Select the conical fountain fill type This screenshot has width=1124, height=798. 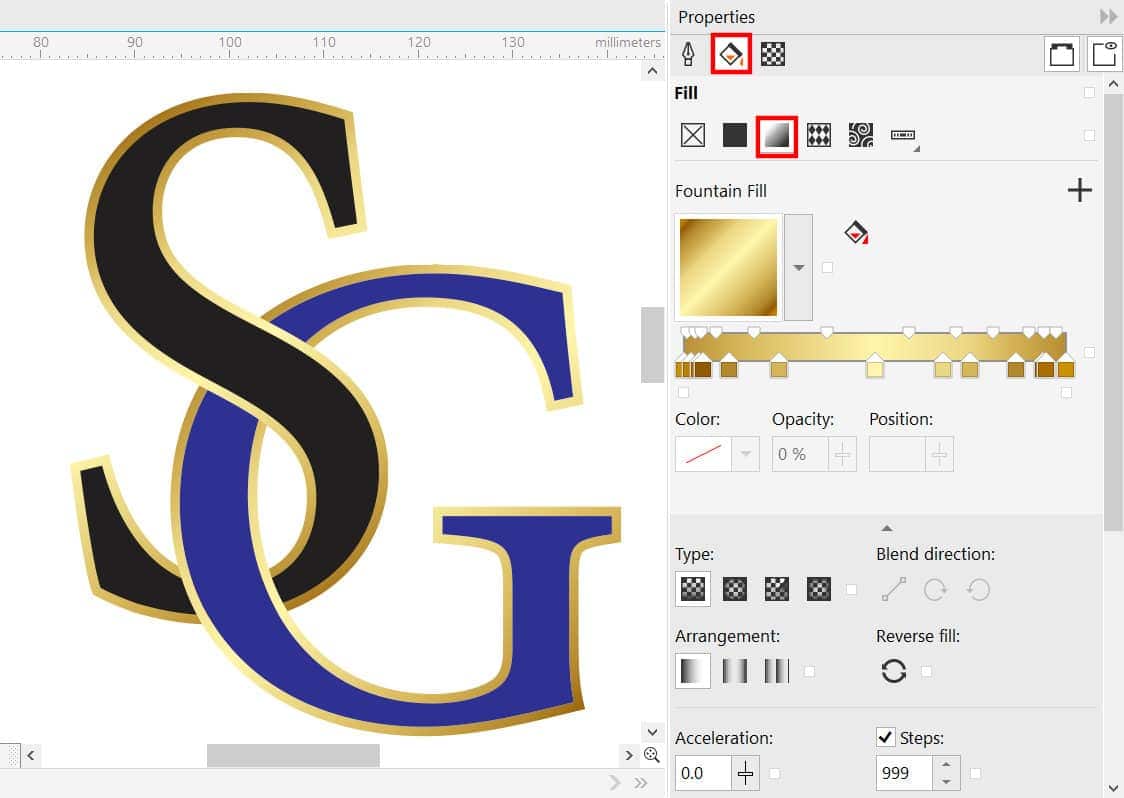coord(777,589)
